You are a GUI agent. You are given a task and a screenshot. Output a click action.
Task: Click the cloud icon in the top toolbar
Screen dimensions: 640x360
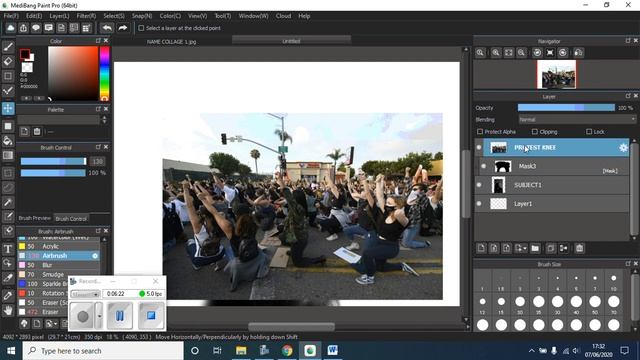pos(10,28)
